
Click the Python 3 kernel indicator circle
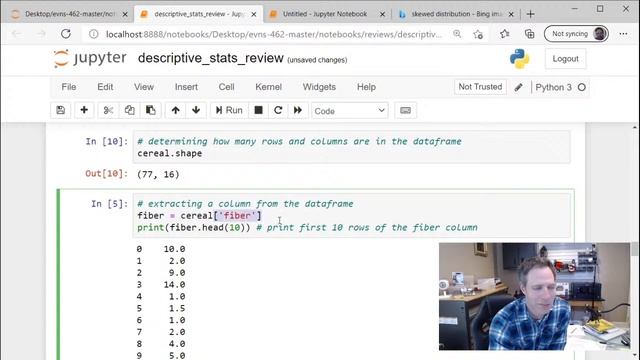(x=582, y=87)
